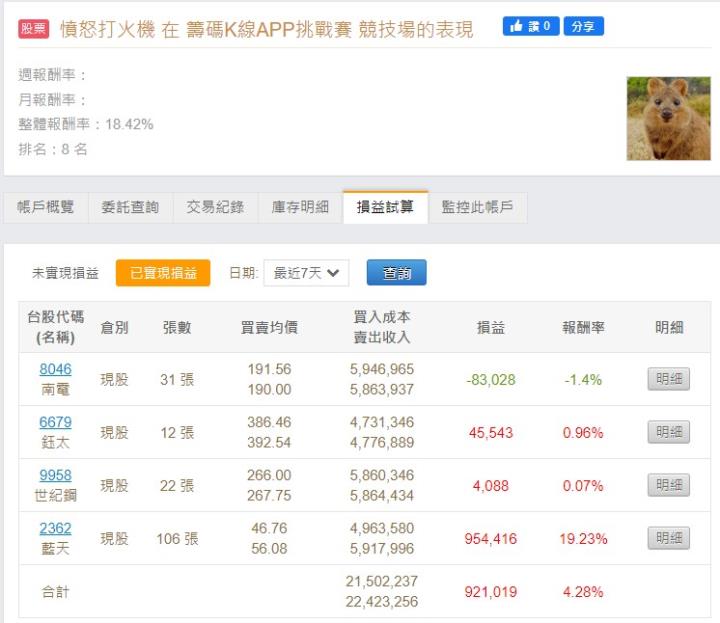Click the 報酬率 column header
The width and height of the screenshot is (720, 623).
click(x=583, y=327)
